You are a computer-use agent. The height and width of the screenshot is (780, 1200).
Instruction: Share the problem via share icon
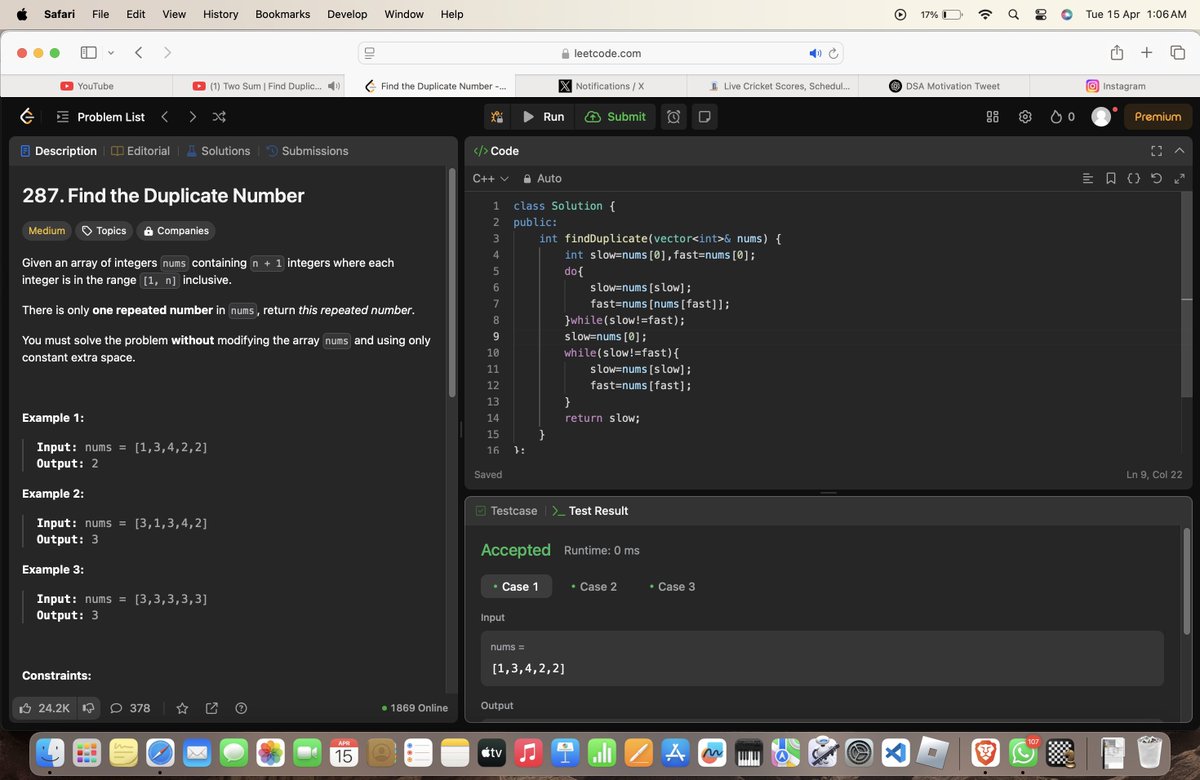point(211,708)
